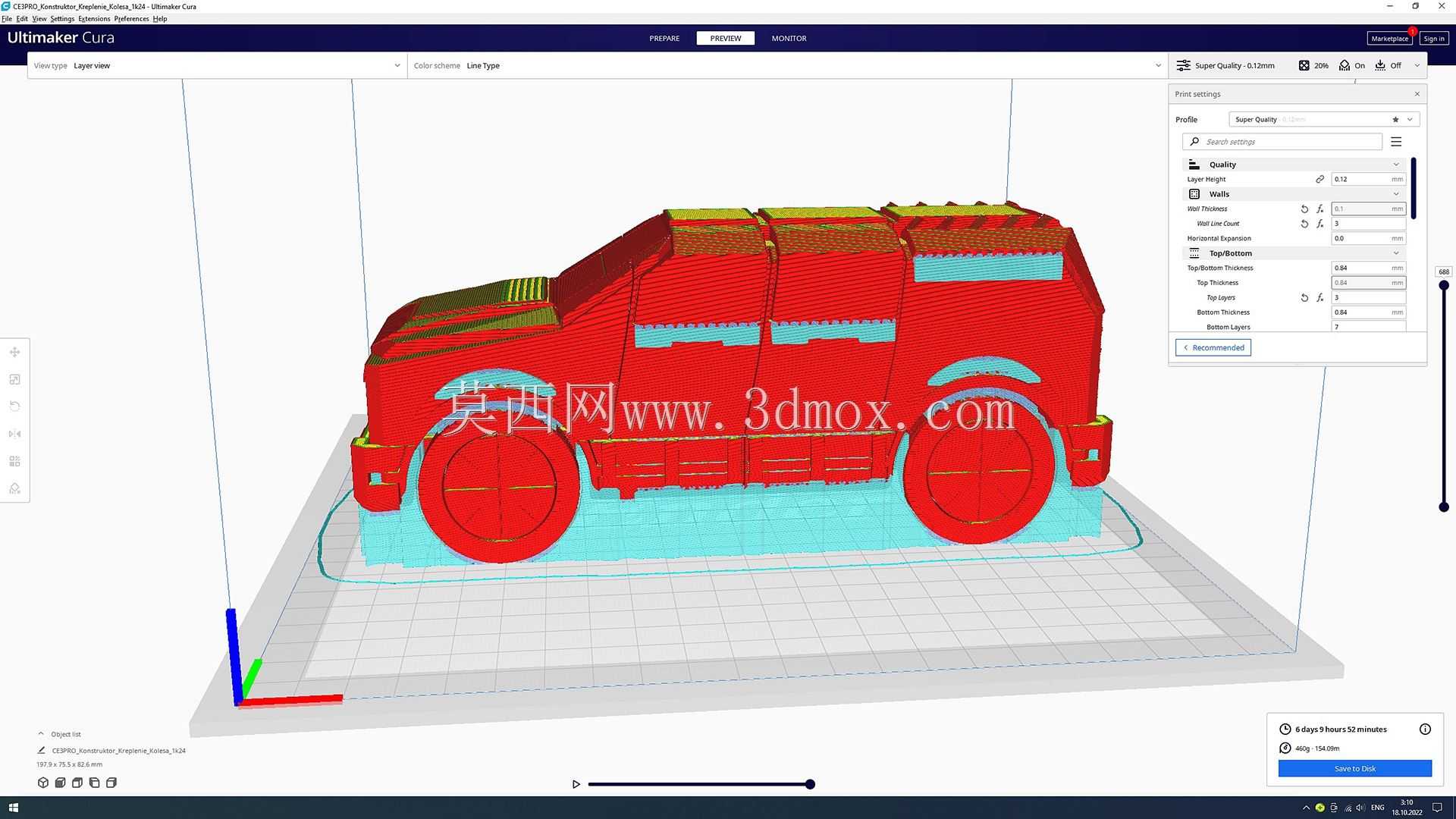Click the infill 20% icon

click(1304, 65)
